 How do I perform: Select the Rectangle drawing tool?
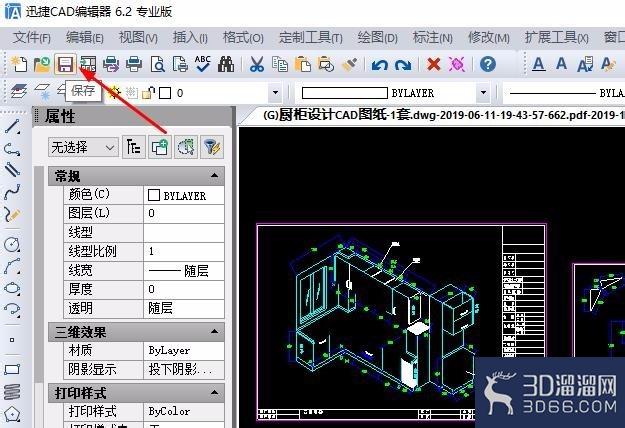coord(12,369)
